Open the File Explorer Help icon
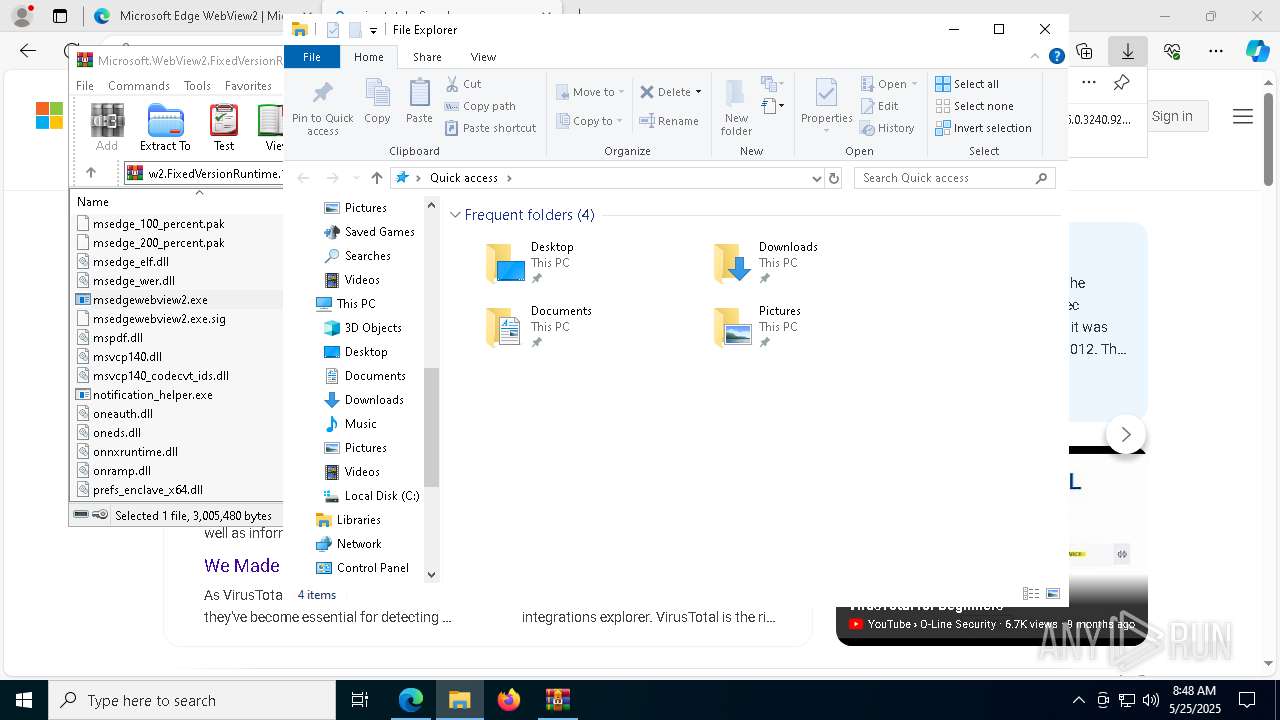The height and width of the screenshot is (720, 1280). pos(1056,57)
